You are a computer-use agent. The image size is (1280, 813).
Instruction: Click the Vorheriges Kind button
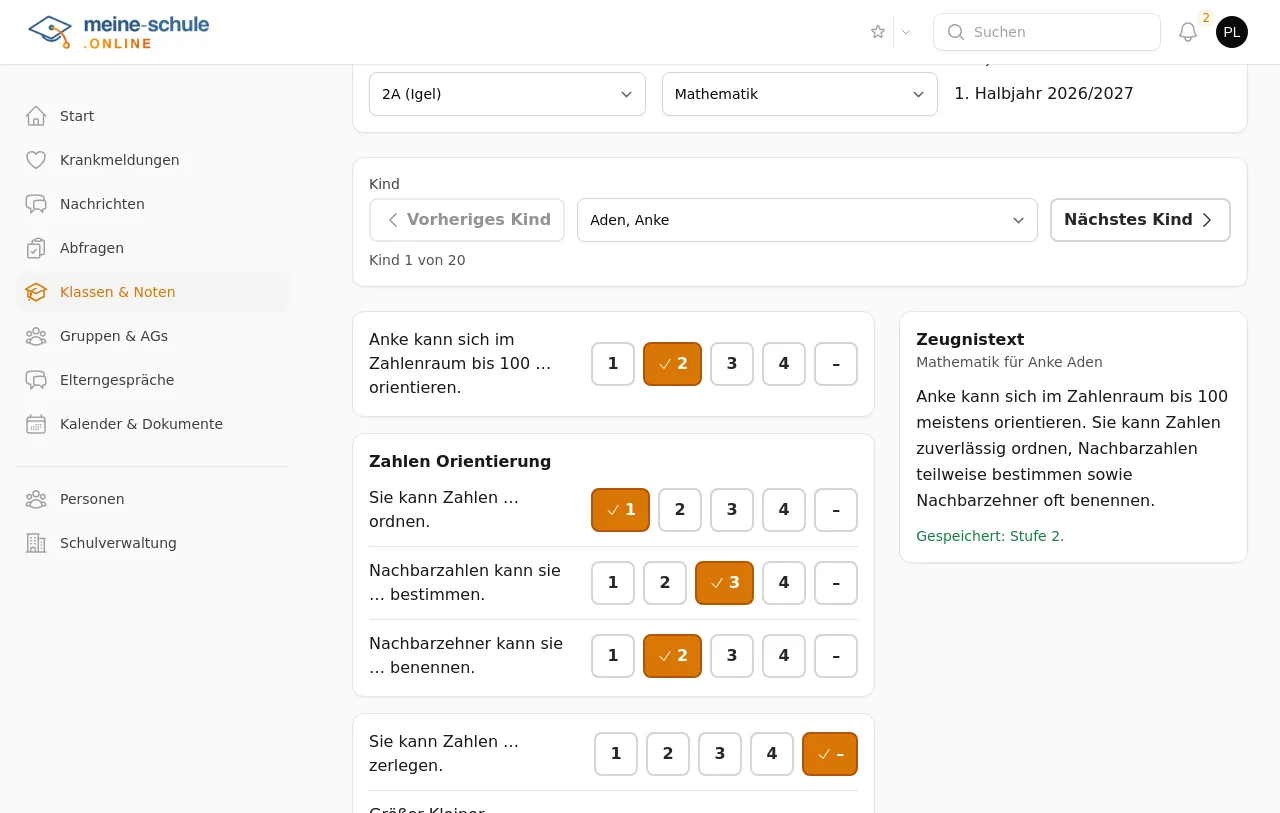[467, 220]
